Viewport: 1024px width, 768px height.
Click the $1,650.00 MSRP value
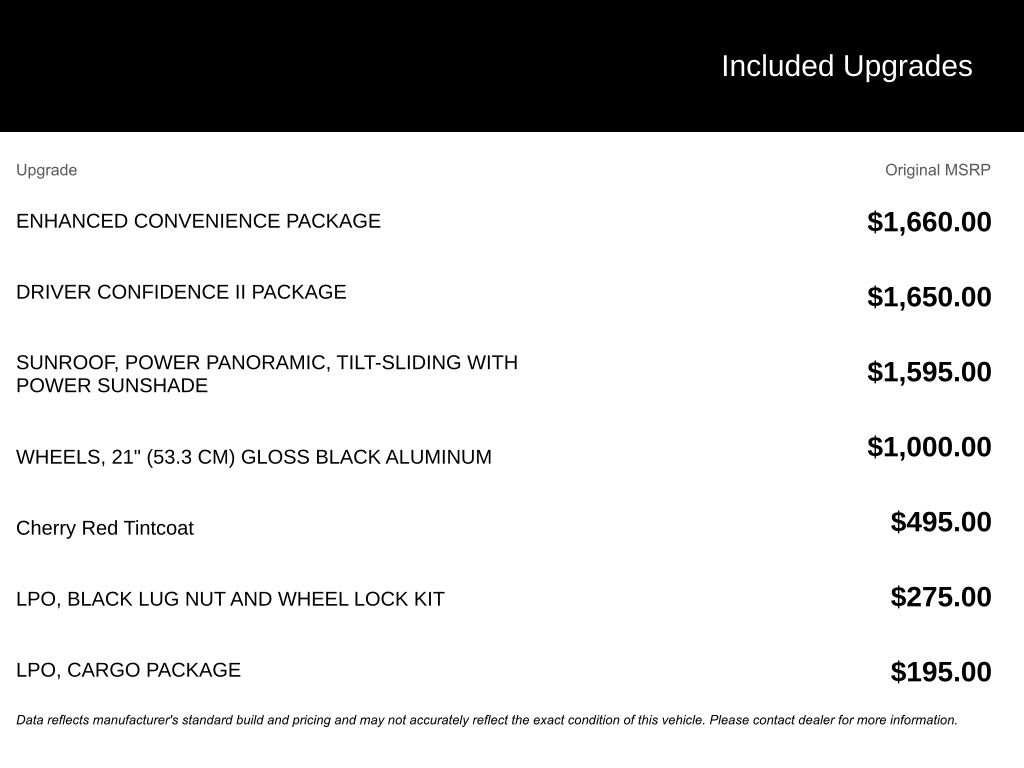[x=929, y=297]
